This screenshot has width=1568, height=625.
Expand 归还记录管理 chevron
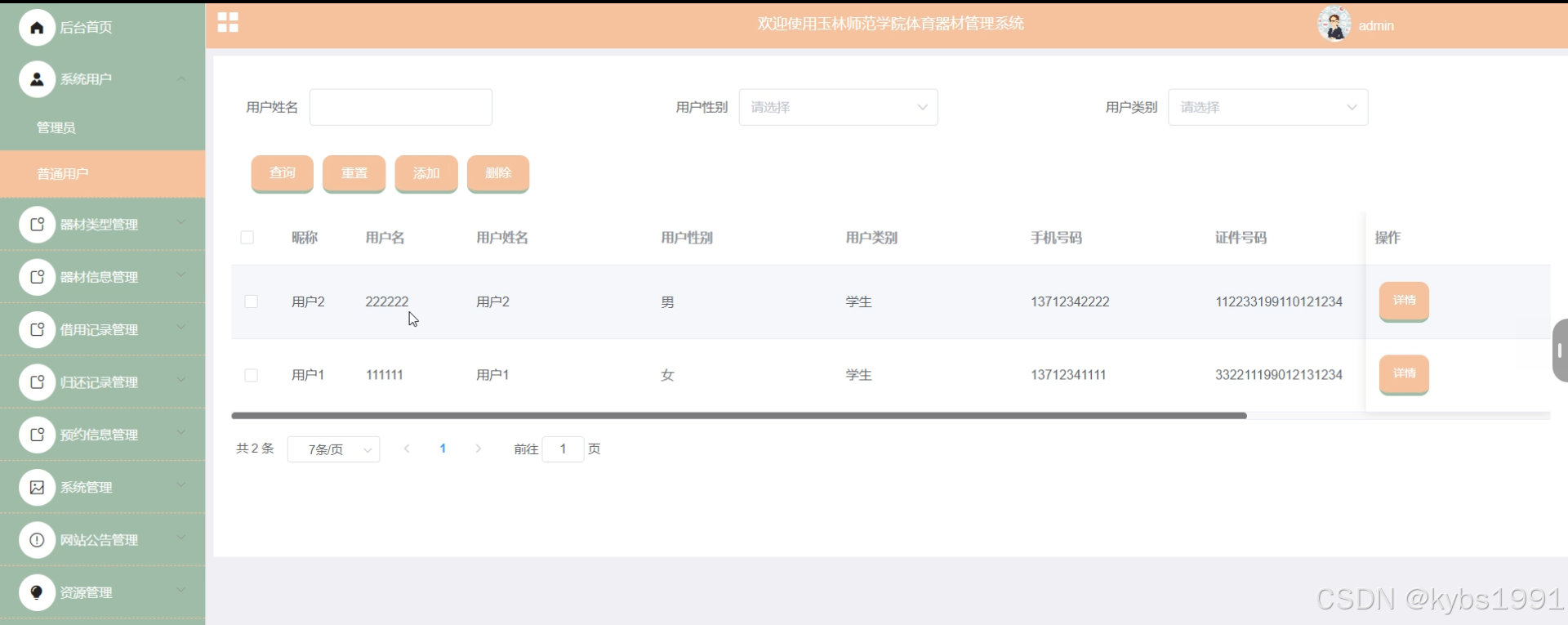point(181,380)
